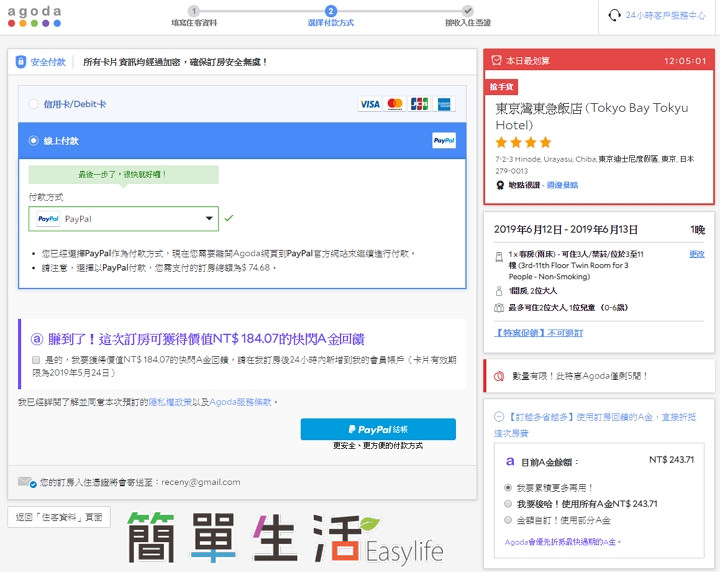Click the Mastercard icon

coord(395,104)
